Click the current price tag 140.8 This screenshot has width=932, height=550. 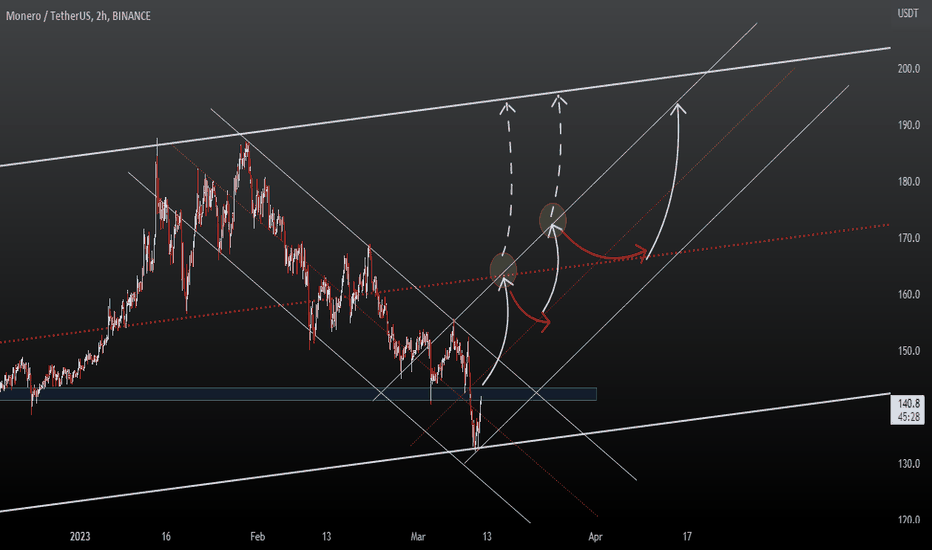point(908,410)
